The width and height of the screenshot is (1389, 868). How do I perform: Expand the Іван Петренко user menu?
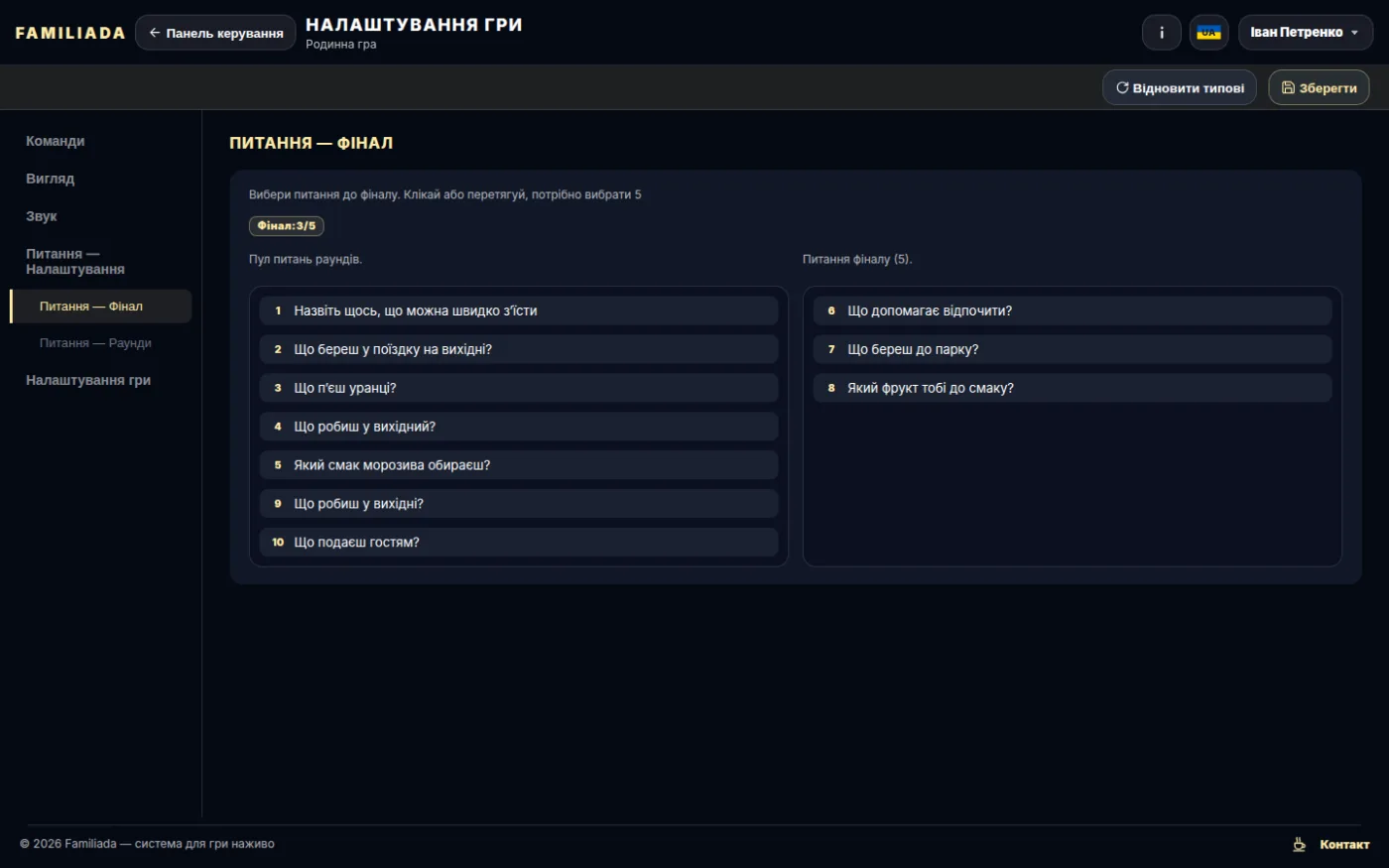[1305, 33]
